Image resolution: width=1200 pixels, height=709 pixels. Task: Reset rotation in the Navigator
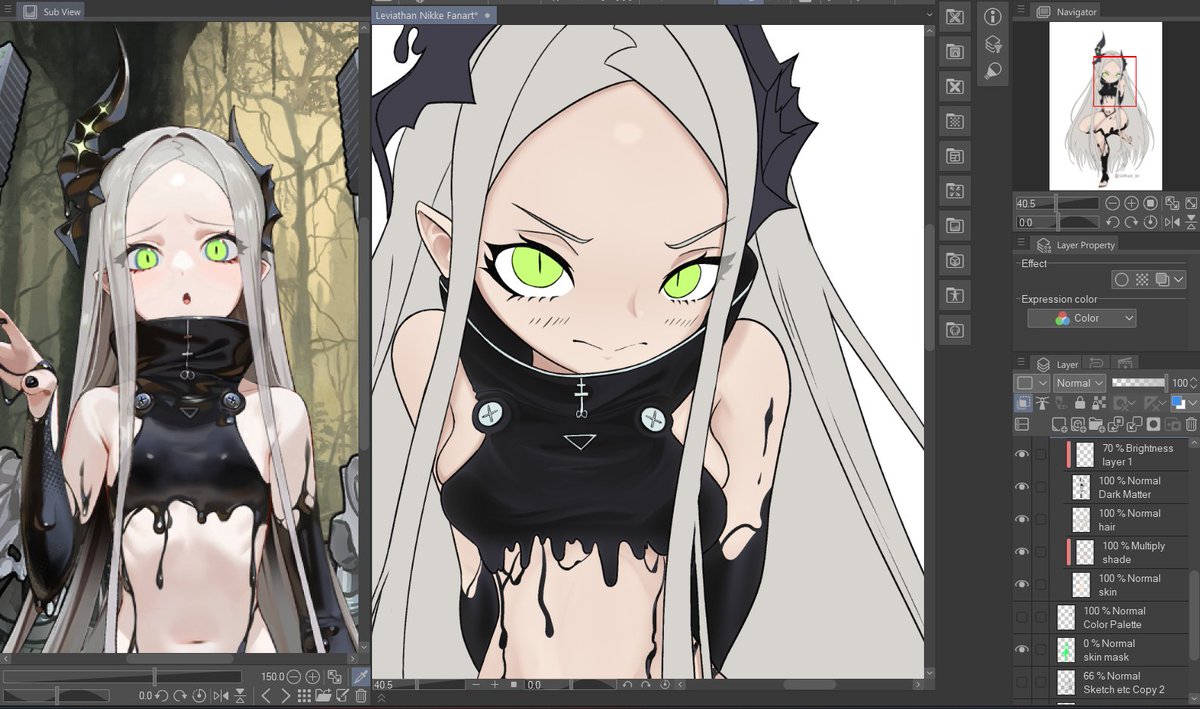point(1150,222)
